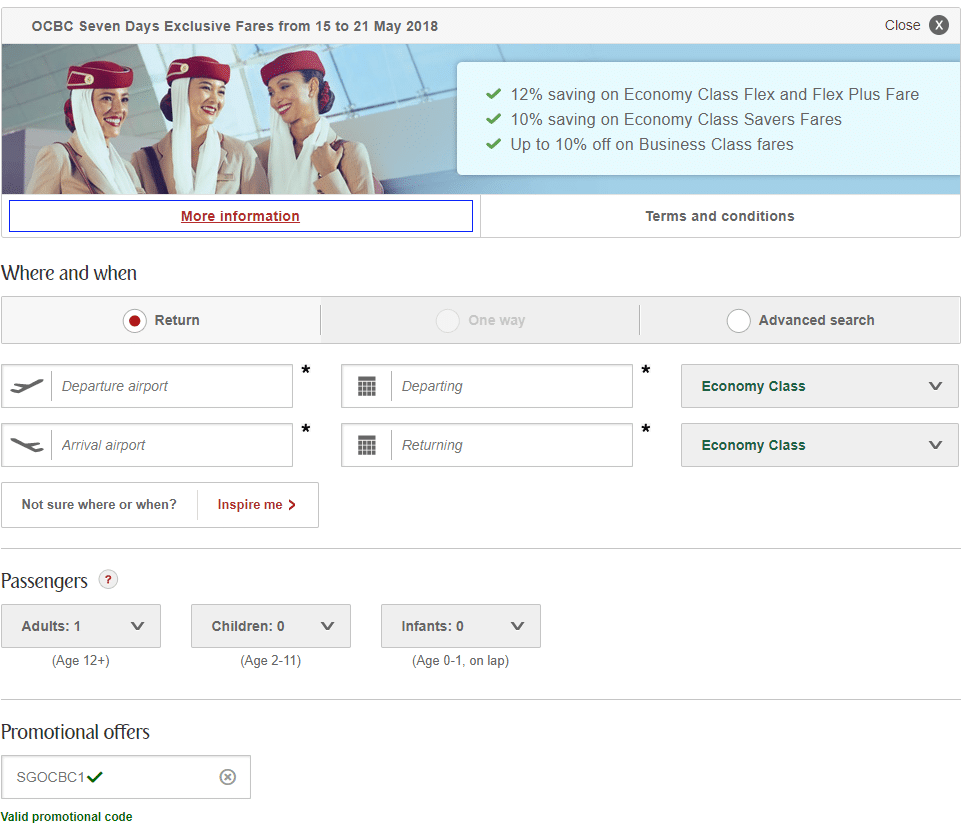Click the arrival airplane icon
Image resolution: width=964 pixels, height=832 pixels.
(x=27, y=445)
